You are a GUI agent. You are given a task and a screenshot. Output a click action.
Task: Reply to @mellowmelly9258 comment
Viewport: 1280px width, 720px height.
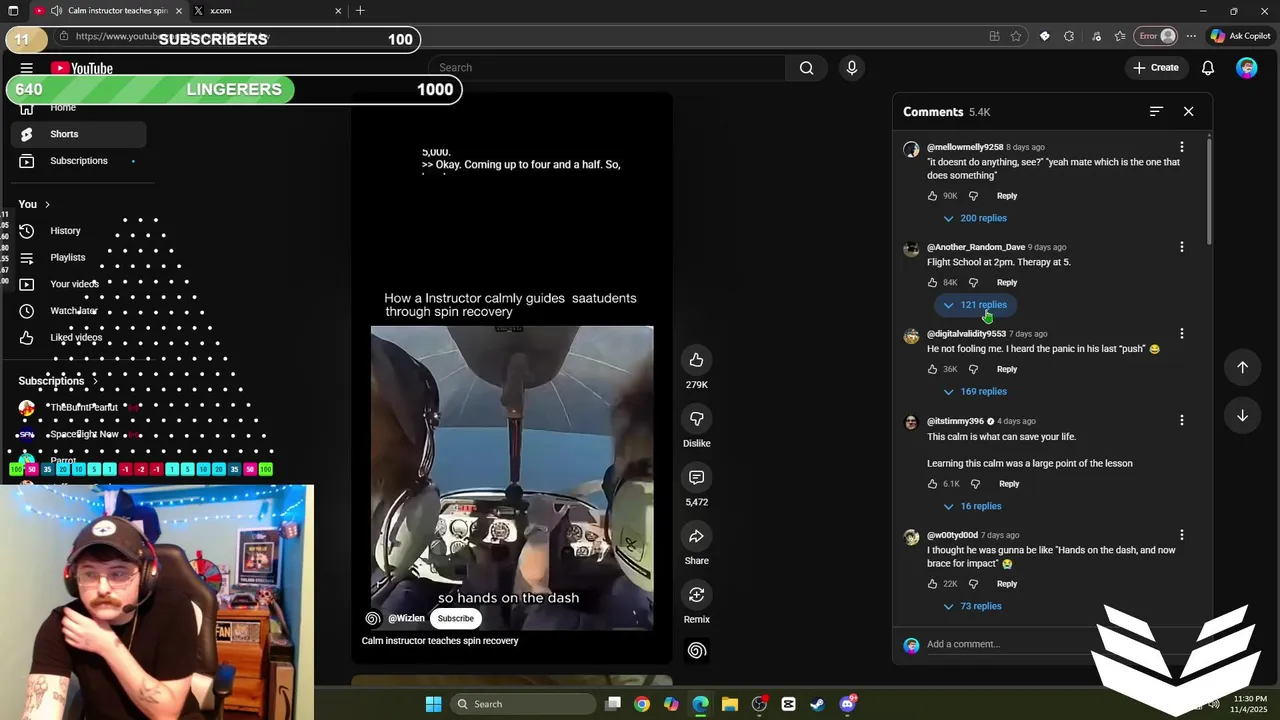[1007, 196]
